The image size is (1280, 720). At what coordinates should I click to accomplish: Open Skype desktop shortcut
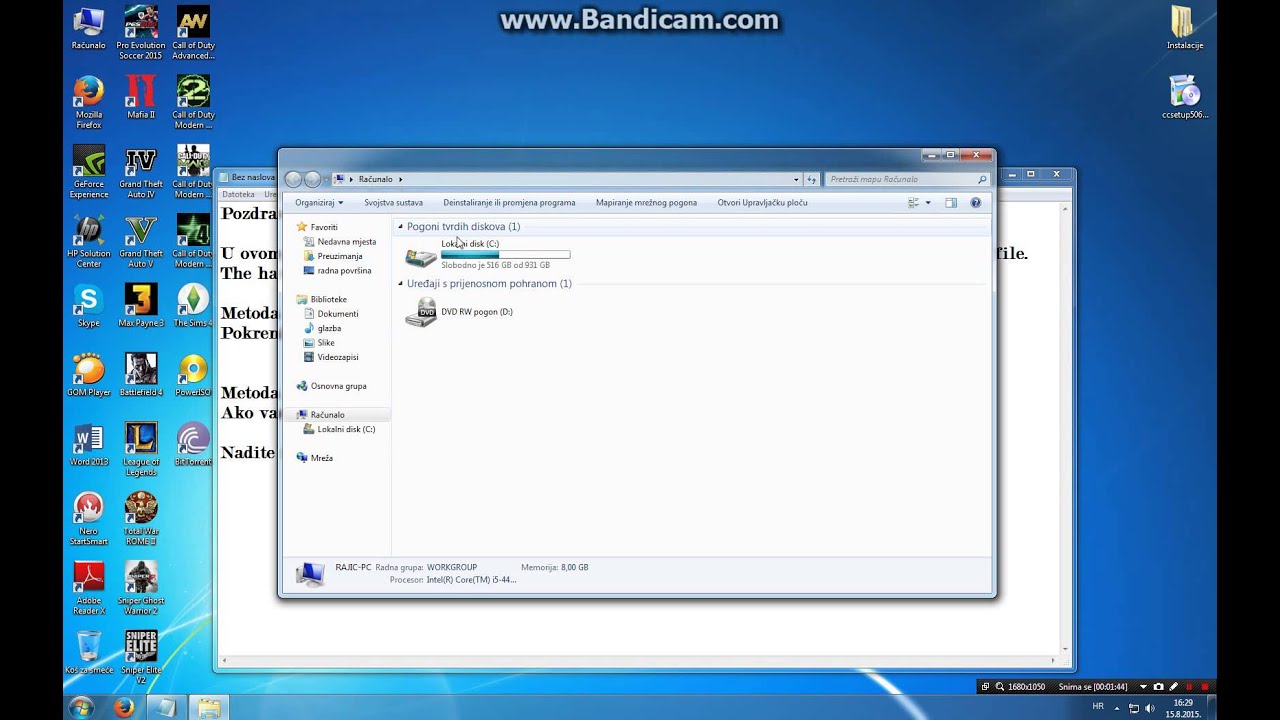pos(88,306)
